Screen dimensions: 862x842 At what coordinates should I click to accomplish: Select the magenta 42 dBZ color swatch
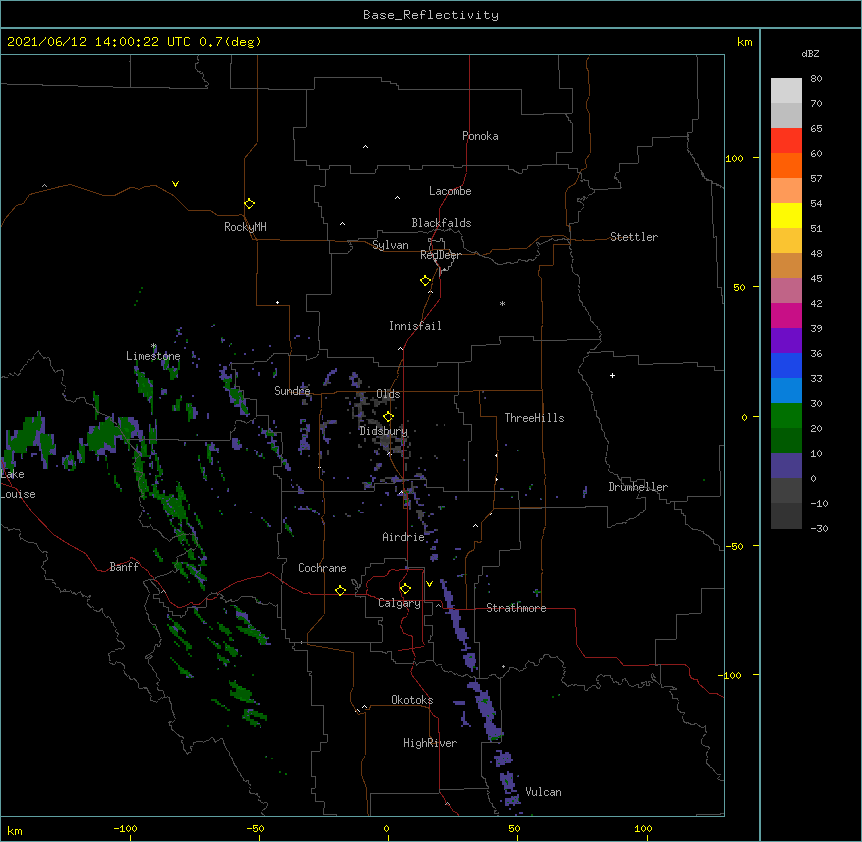point(786,315)
